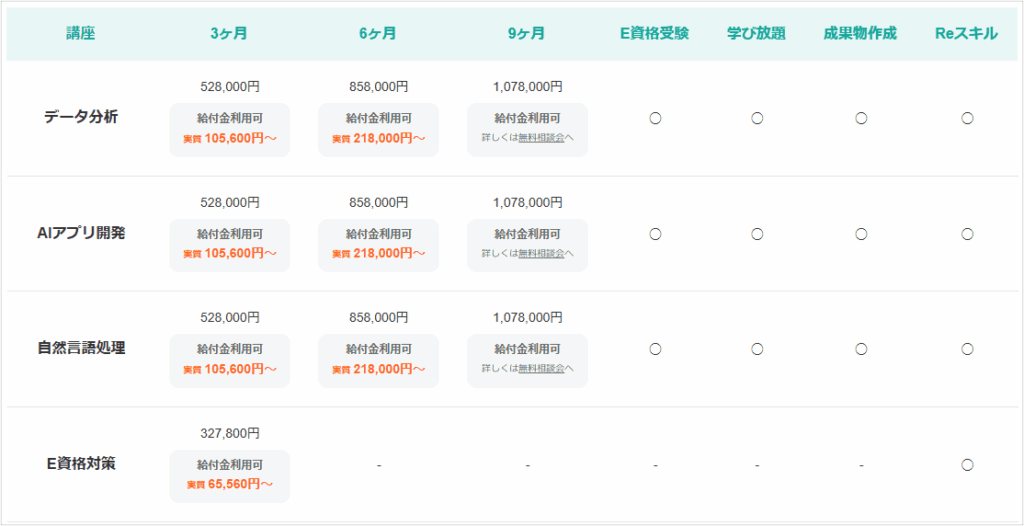Click the circle mark for データ分析 E資格受験
This screenshot has height=526, width=1024.
click(x=655, y=118)
